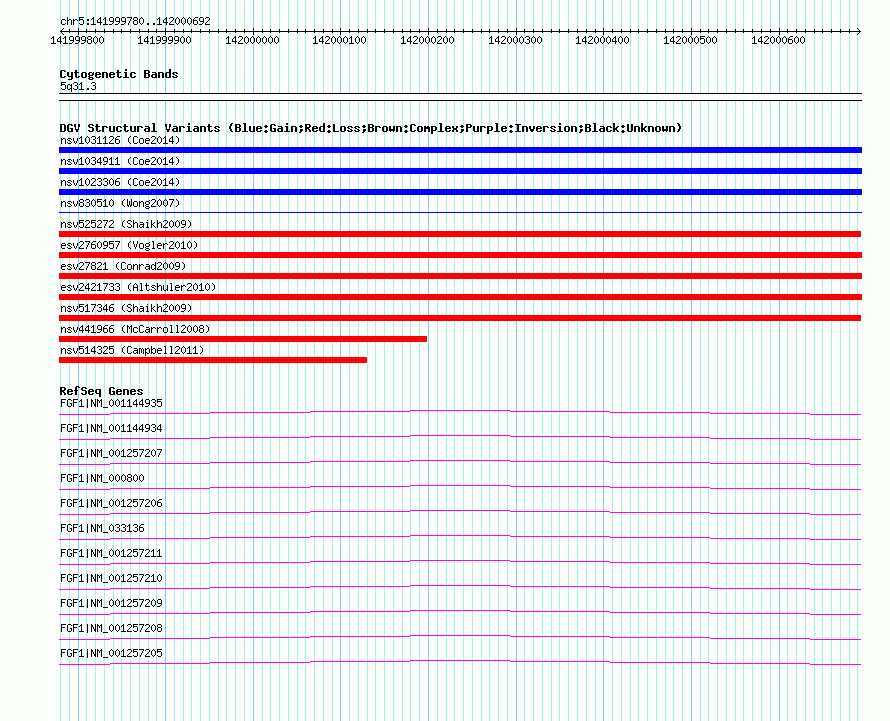Open transcript FGF1|NM_000800

coord(102,479)
